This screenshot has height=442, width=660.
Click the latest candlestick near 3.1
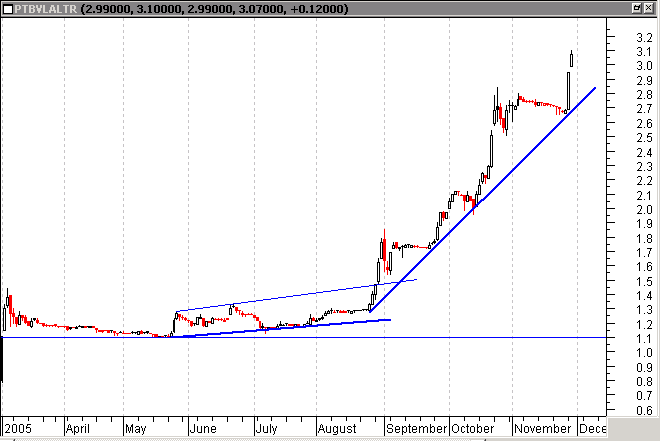click(571, 59)
